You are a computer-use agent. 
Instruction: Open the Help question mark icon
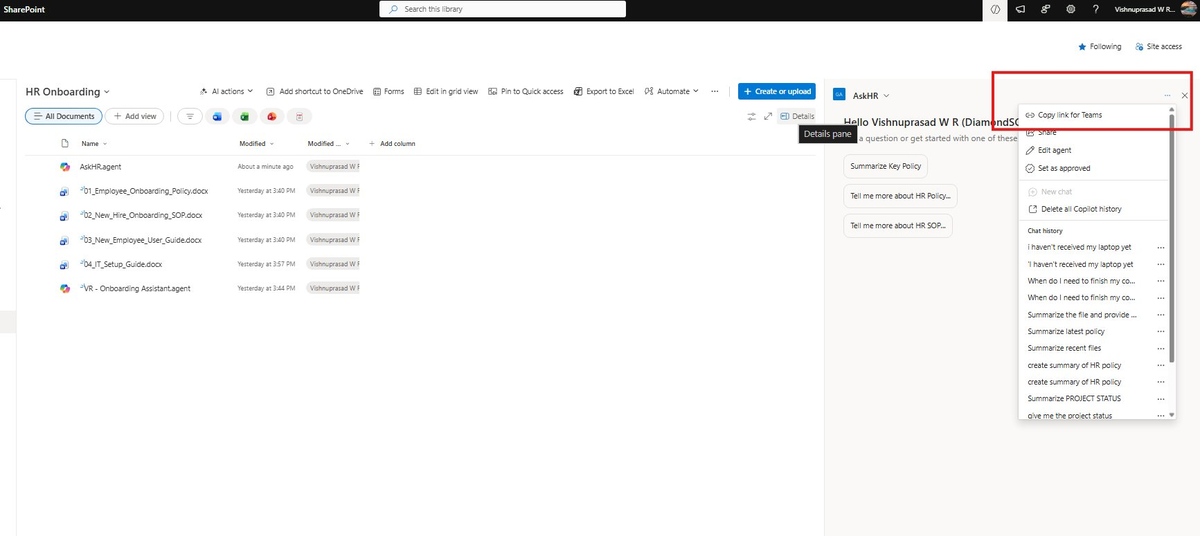(x=1096, y=9)
